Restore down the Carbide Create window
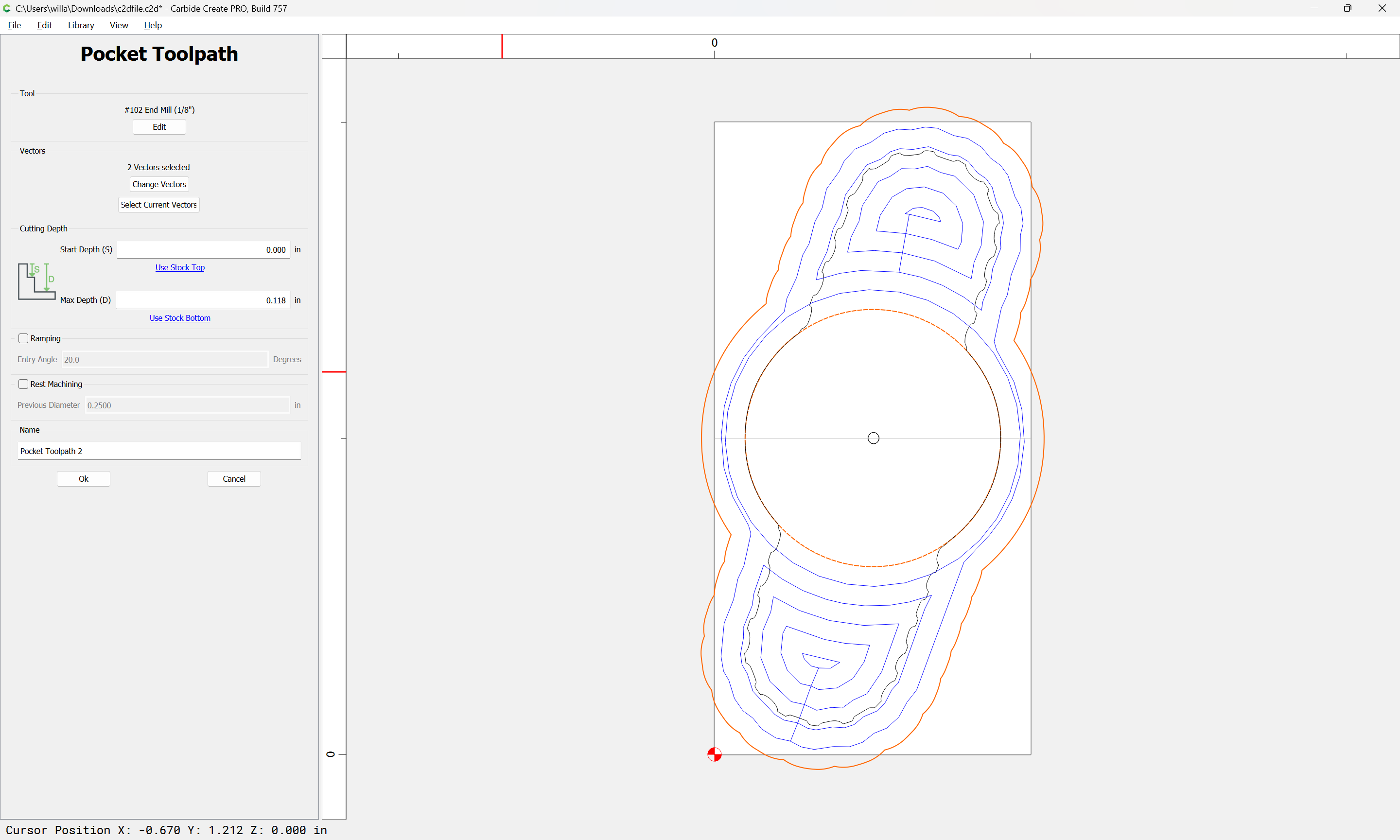This screenshot has height=840, width=1400. (1347, 8)
